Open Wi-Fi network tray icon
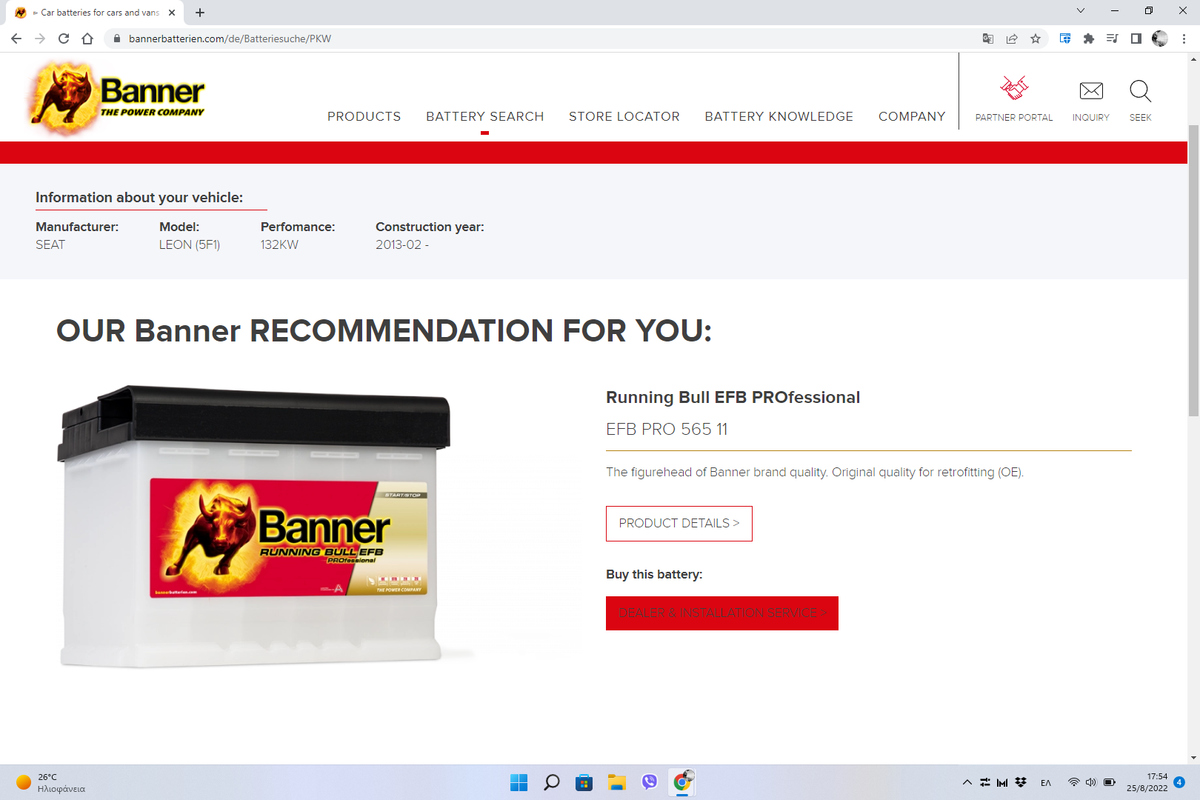The image size is (1200, 800). [x=1074, y=782]
